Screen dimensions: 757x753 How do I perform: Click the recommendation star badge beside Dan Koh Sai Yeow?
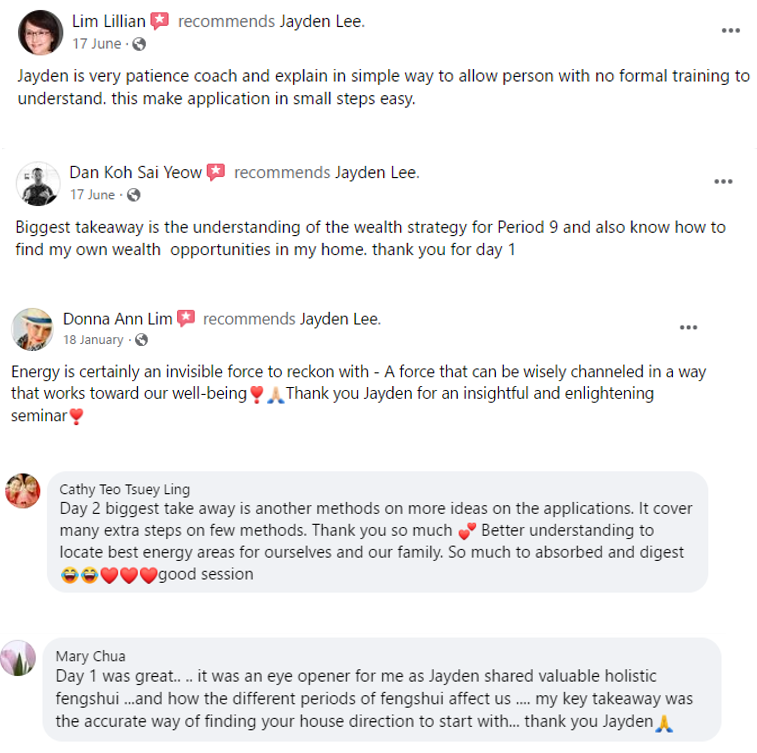(216, 172)
